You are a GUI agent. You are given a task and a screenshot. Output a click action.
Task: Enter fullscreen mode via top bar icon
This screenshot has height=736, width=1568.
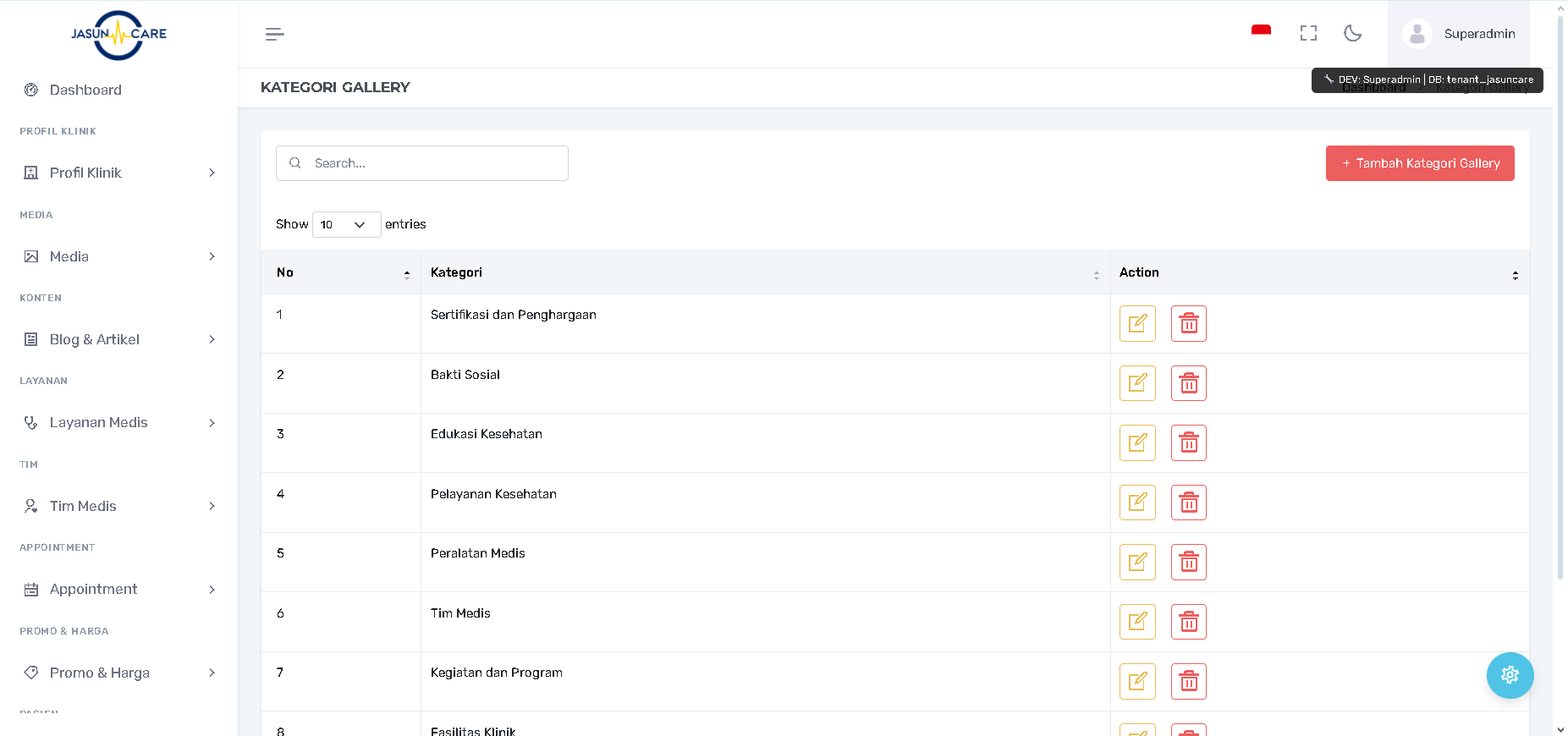click(1308, 33)
